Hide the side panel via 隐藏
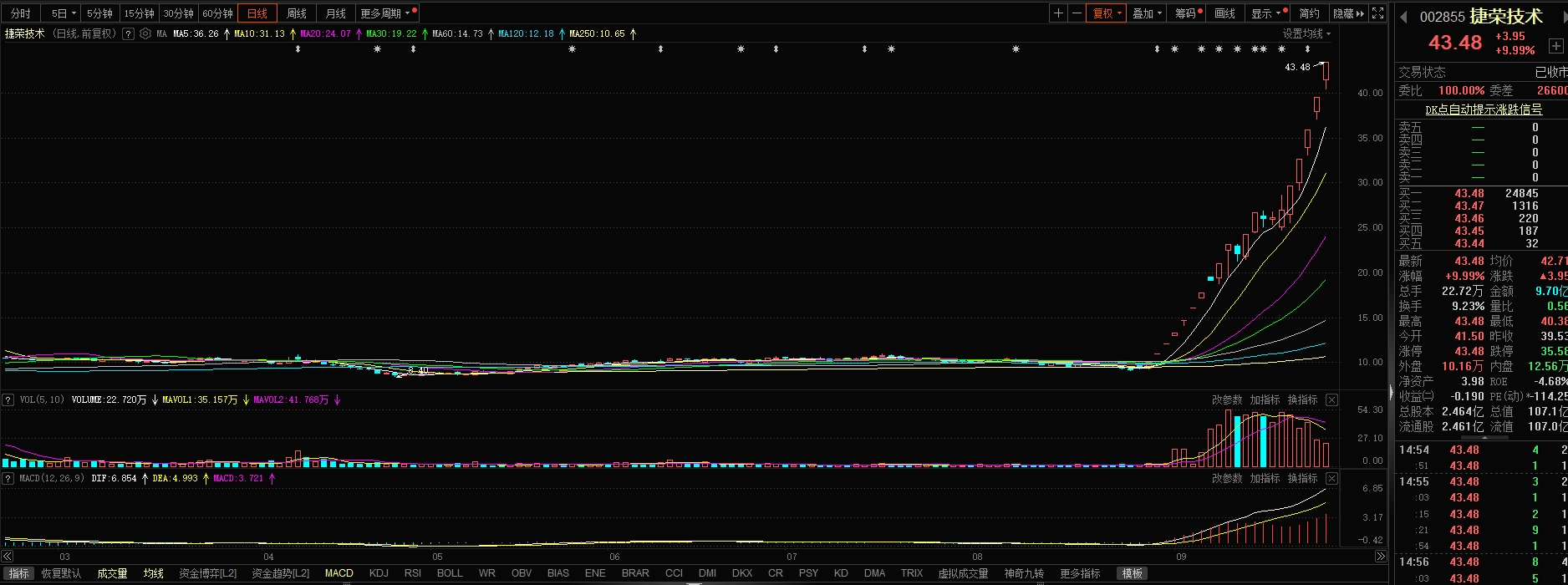Viewport: 1568px width, 585px height. [x=1347, y=13]
